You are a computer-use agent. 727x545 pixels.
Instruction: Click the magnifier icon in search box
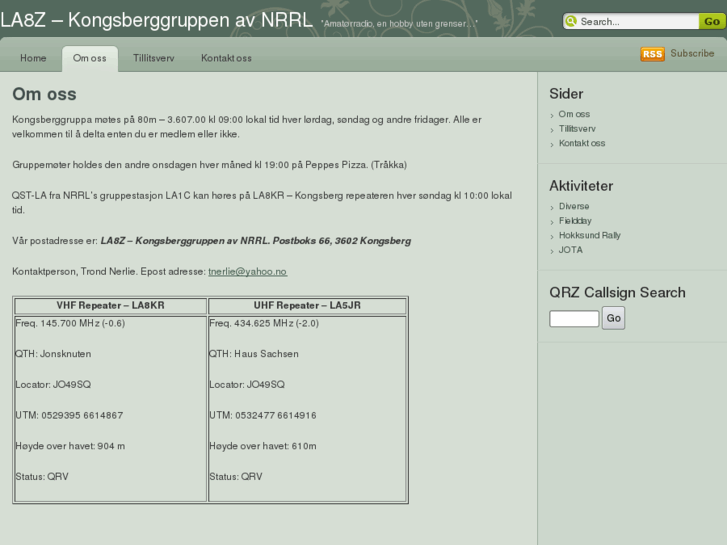click(x=571, y=21)
